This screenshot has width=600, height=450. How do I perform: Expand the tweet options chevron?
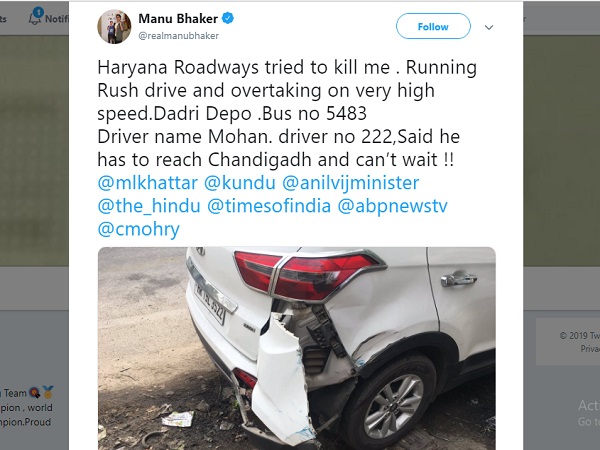click(489, 27)
